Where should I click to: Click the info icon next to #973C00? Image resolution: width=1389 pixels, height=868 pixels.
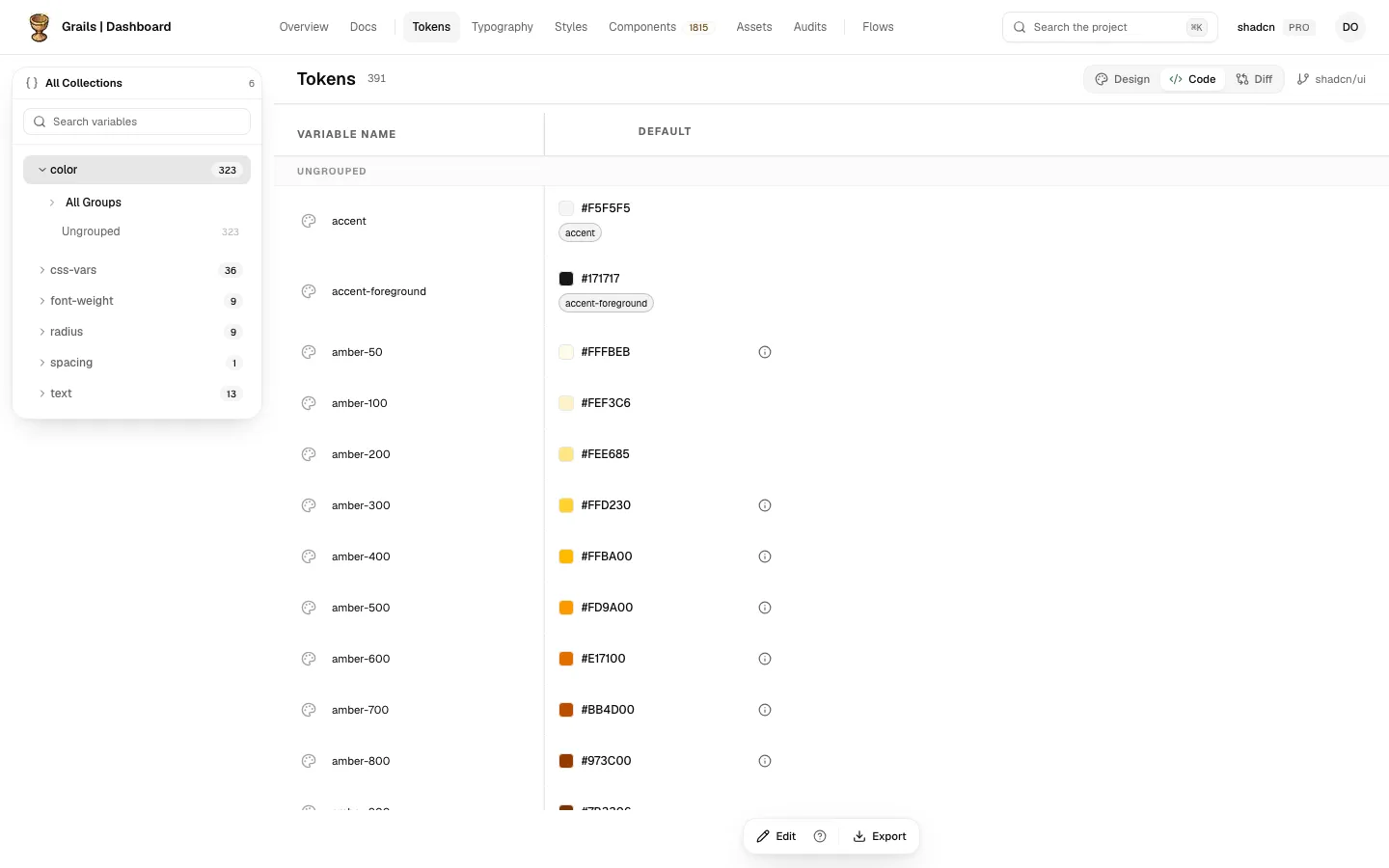pos(765,761)
